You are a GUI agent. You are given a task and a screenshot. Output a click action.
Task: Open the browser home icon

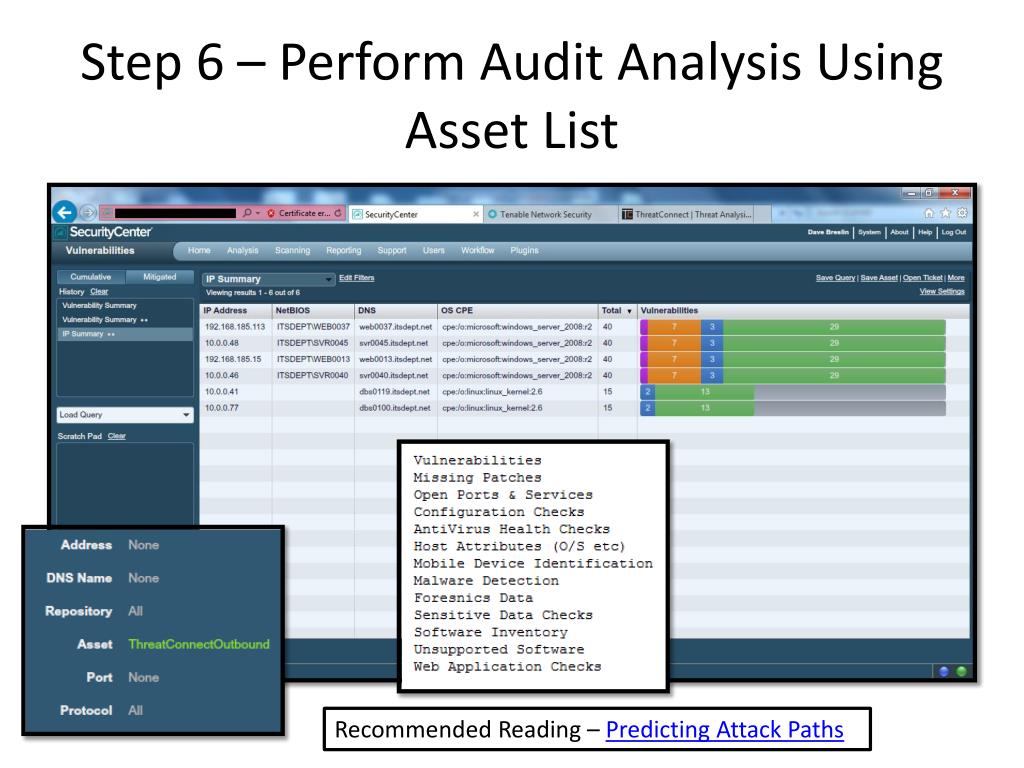click(x=929, y=213)
